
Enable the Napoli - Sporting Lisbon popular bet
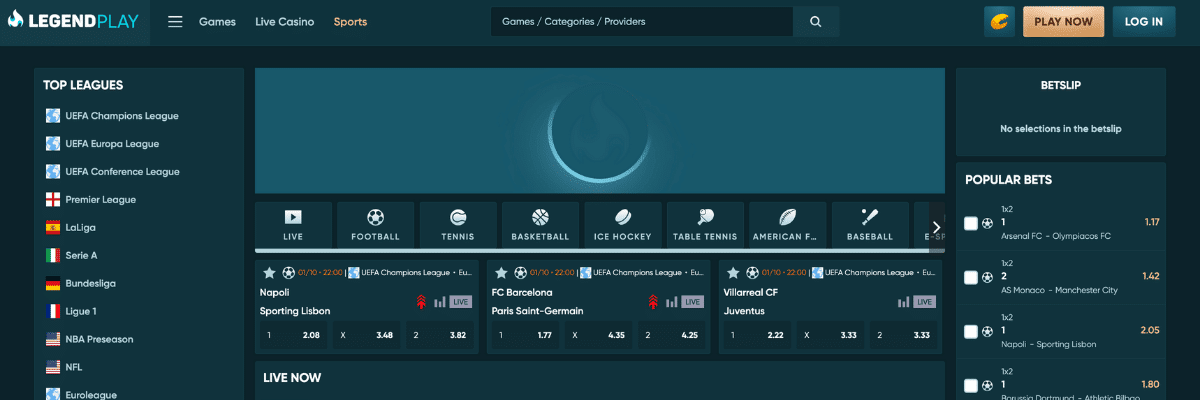click(x=970, y=331)
